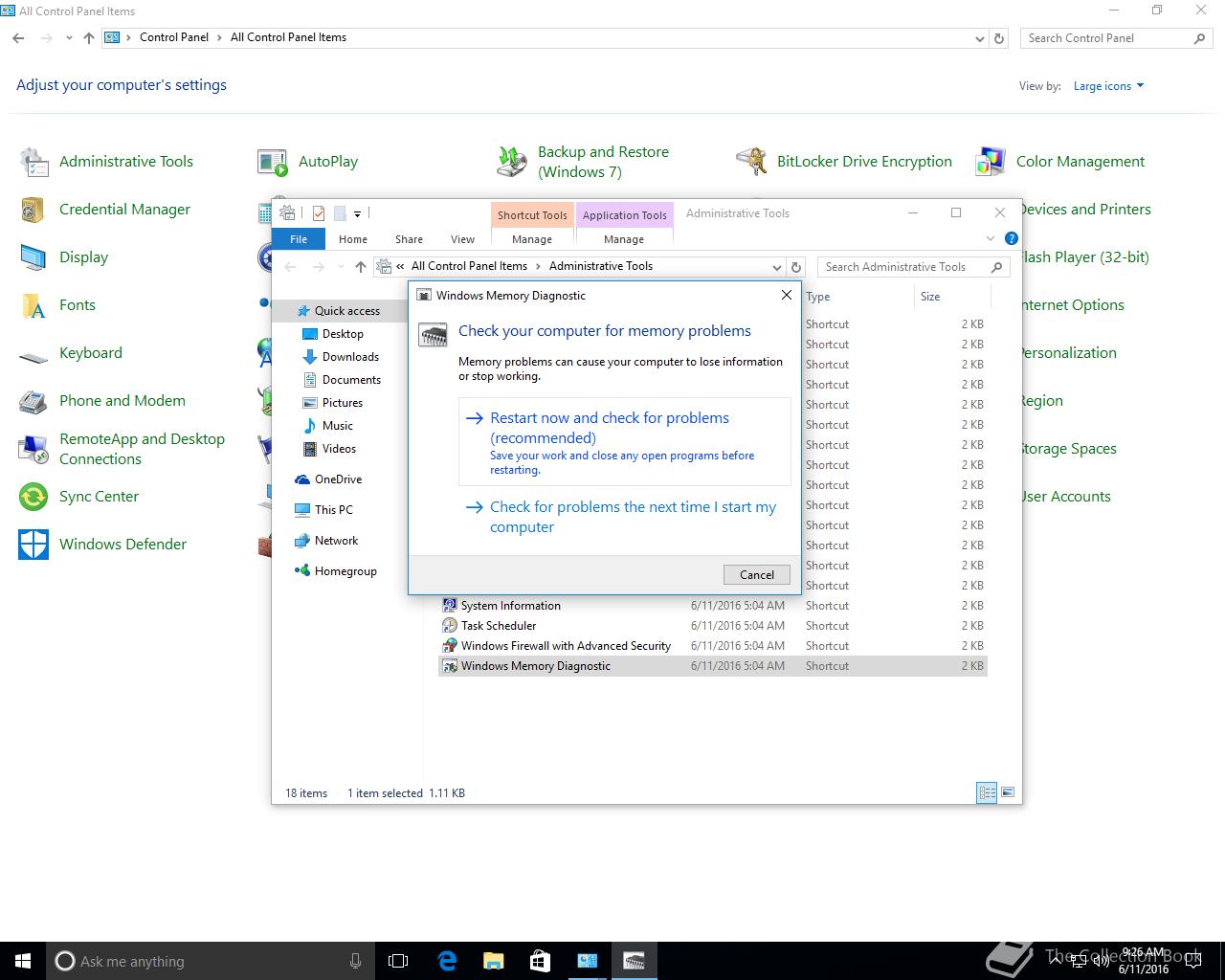This screenshot has height=980, width=1225.
Task: Open the File tab in Explorer
Action: click(x=299, y=239)
